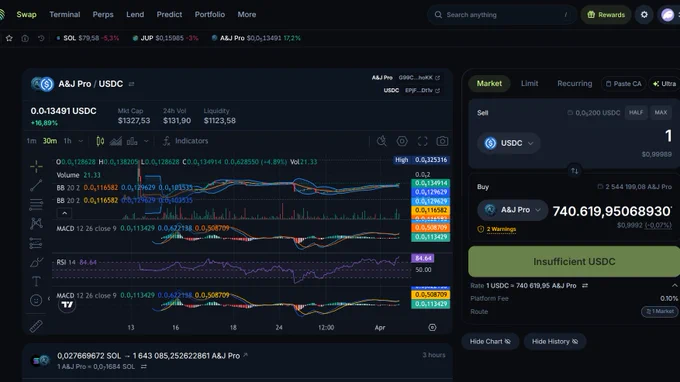Select the crosshair cursor tool in chart
This screenshot has height=382, width=680.
36,166
